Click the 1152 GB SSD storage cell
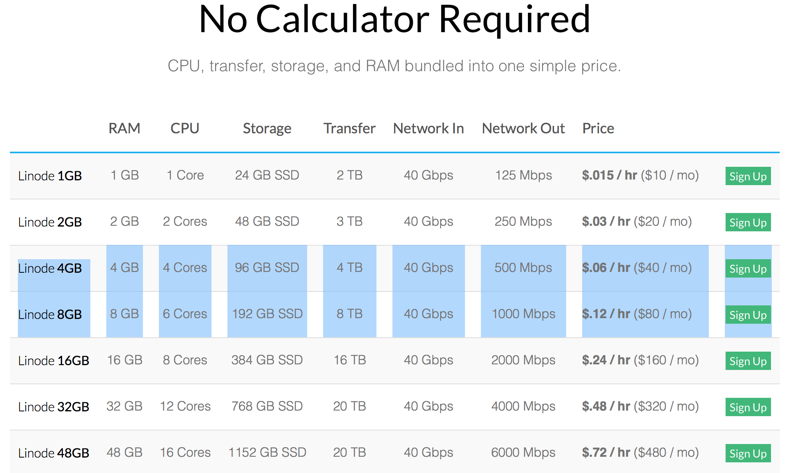The image size is (800, 473). click(267, 452)
